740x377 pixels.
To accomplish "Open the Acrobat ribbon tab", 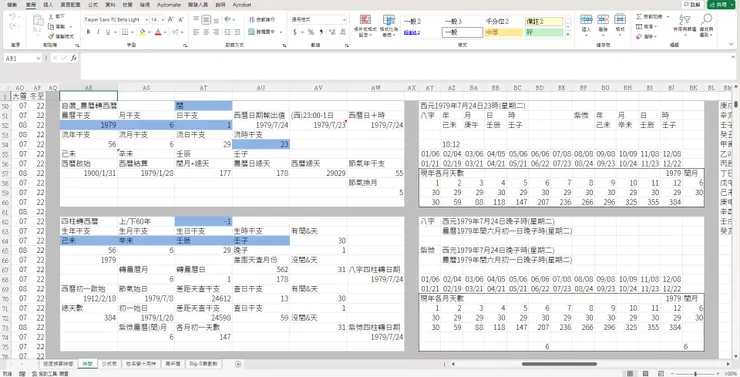I will coord(242,5).
